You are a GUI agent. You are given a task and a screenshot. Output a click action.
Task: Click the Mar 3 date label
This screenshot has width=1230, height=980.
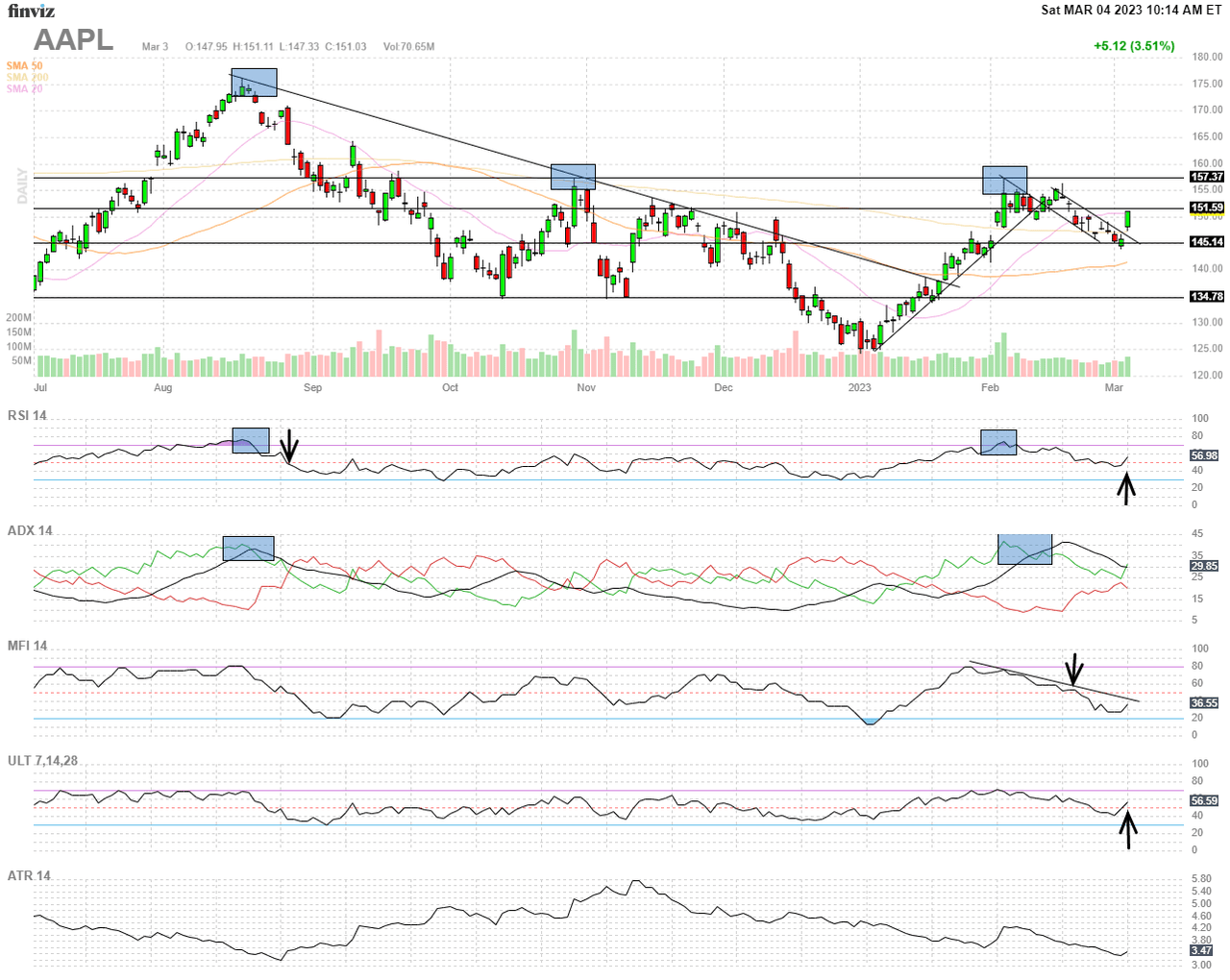coord(155,46)
